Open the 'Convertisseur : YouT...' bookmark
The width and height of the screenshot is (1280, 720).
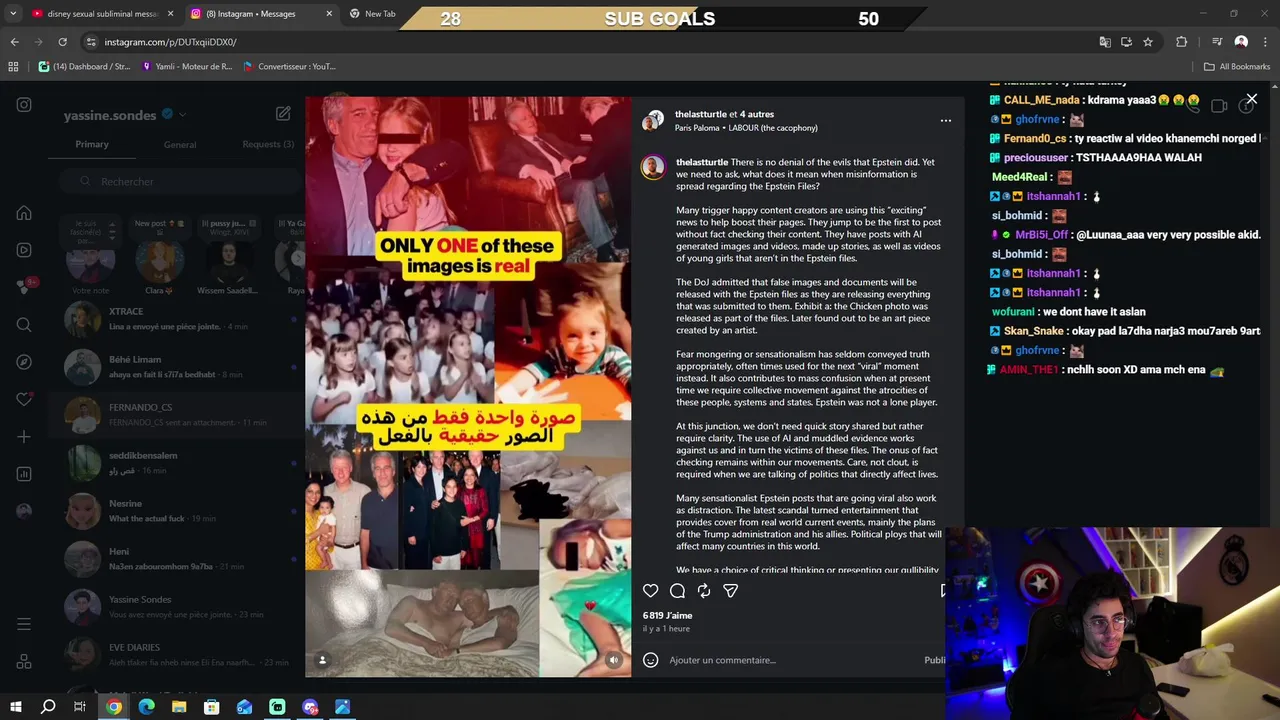[290, 67]
